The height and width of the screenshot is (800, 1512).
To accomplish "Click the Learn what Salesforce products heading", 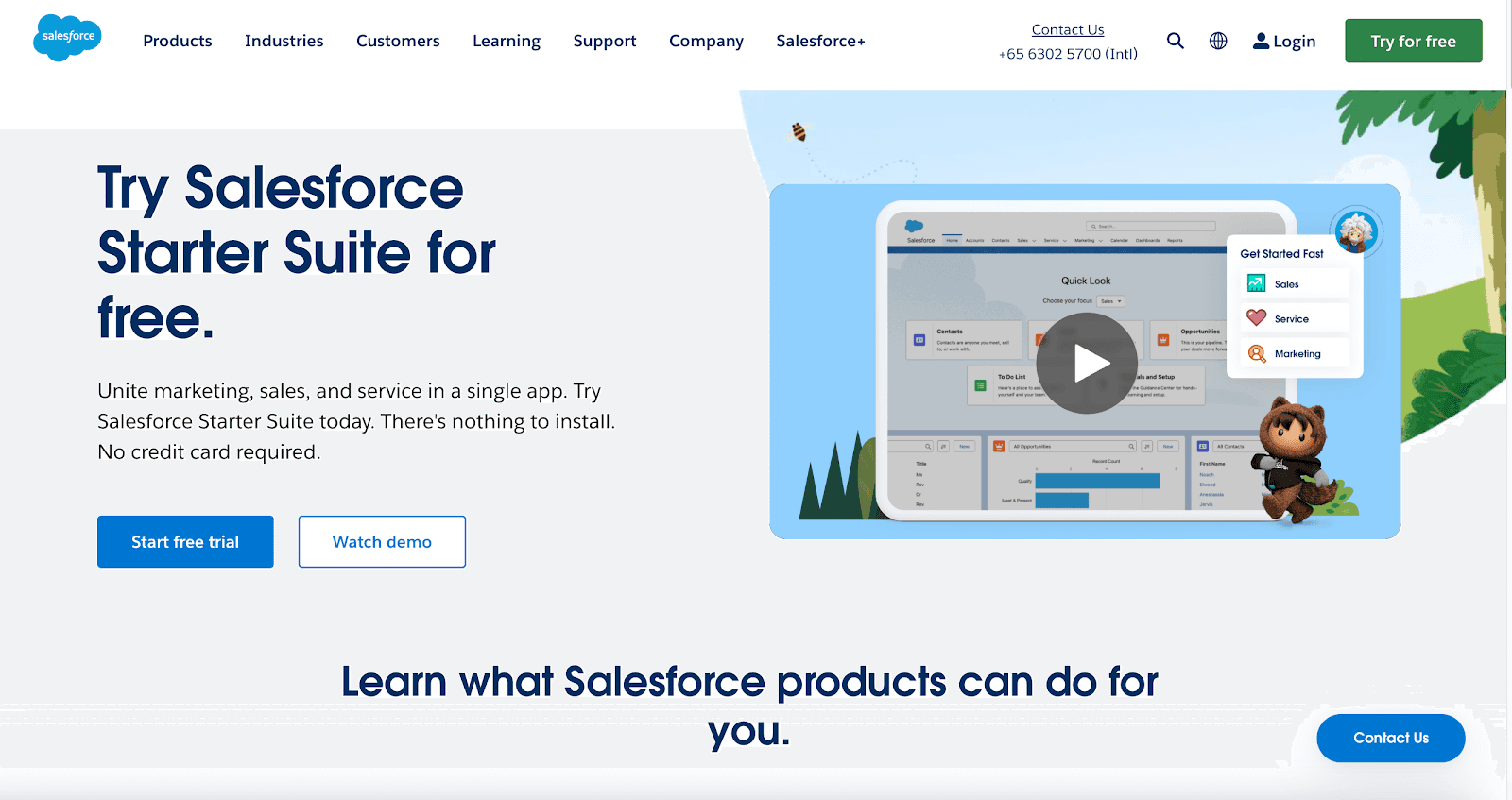I will point(749,706).
